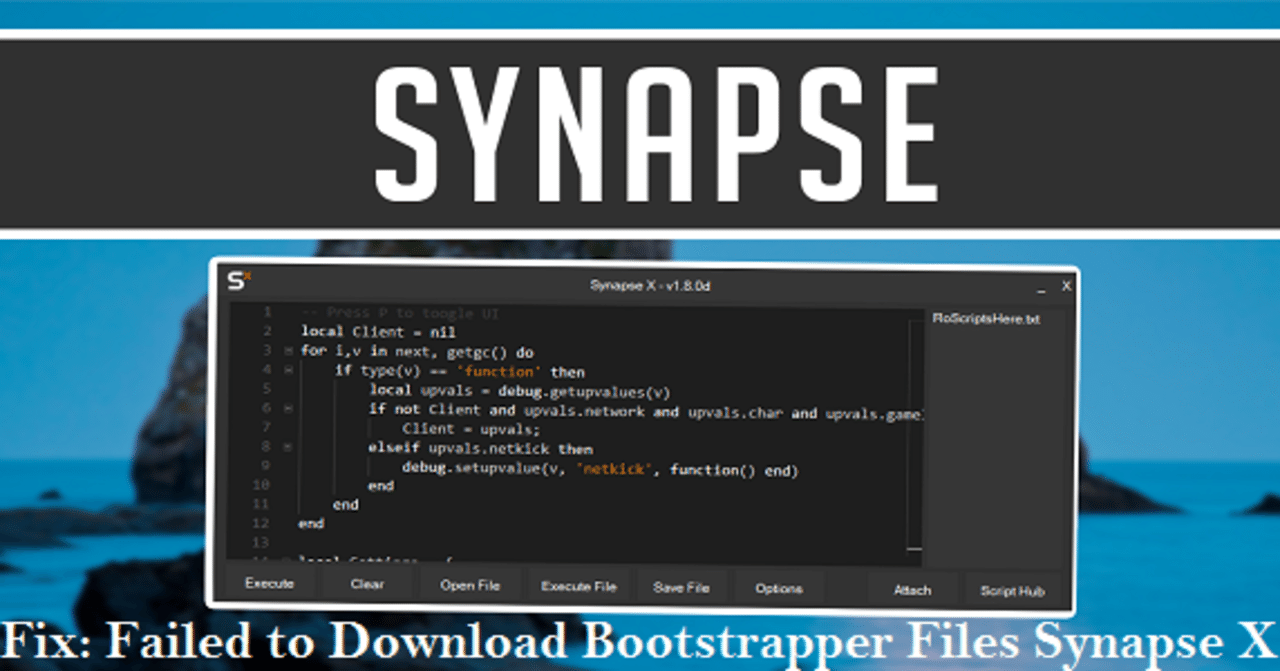1280x671 pixels.
Task: Run script with Execute File button
Action: pos(579,586)
